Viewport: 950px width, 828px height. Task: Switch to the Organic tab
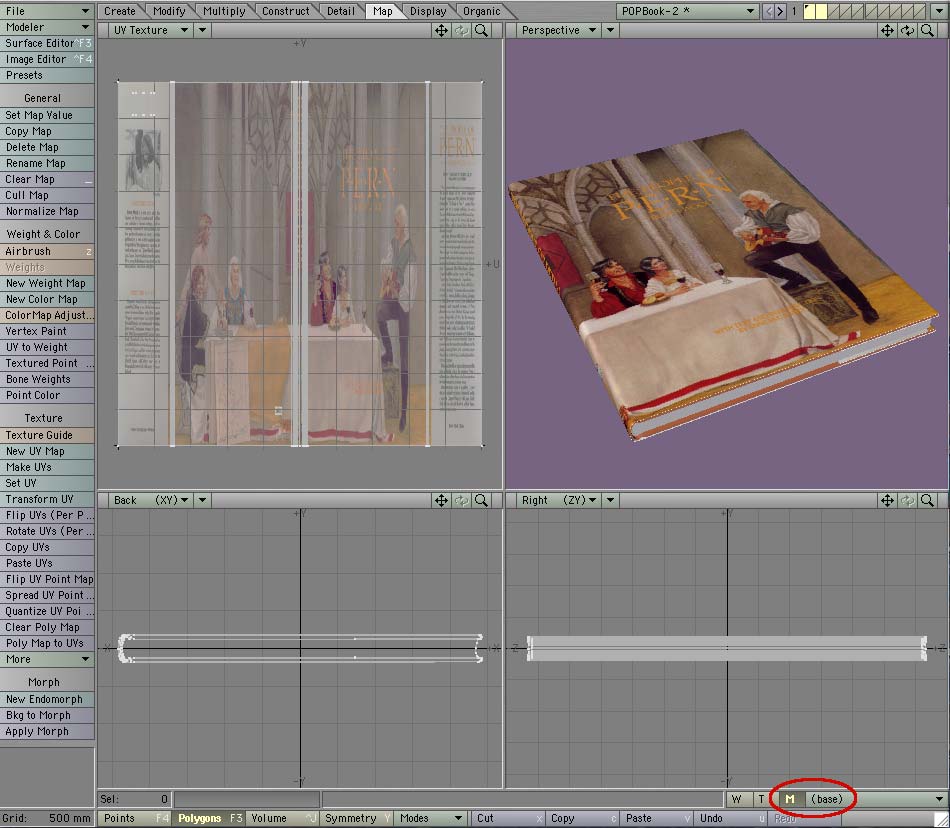click(482, 11)
